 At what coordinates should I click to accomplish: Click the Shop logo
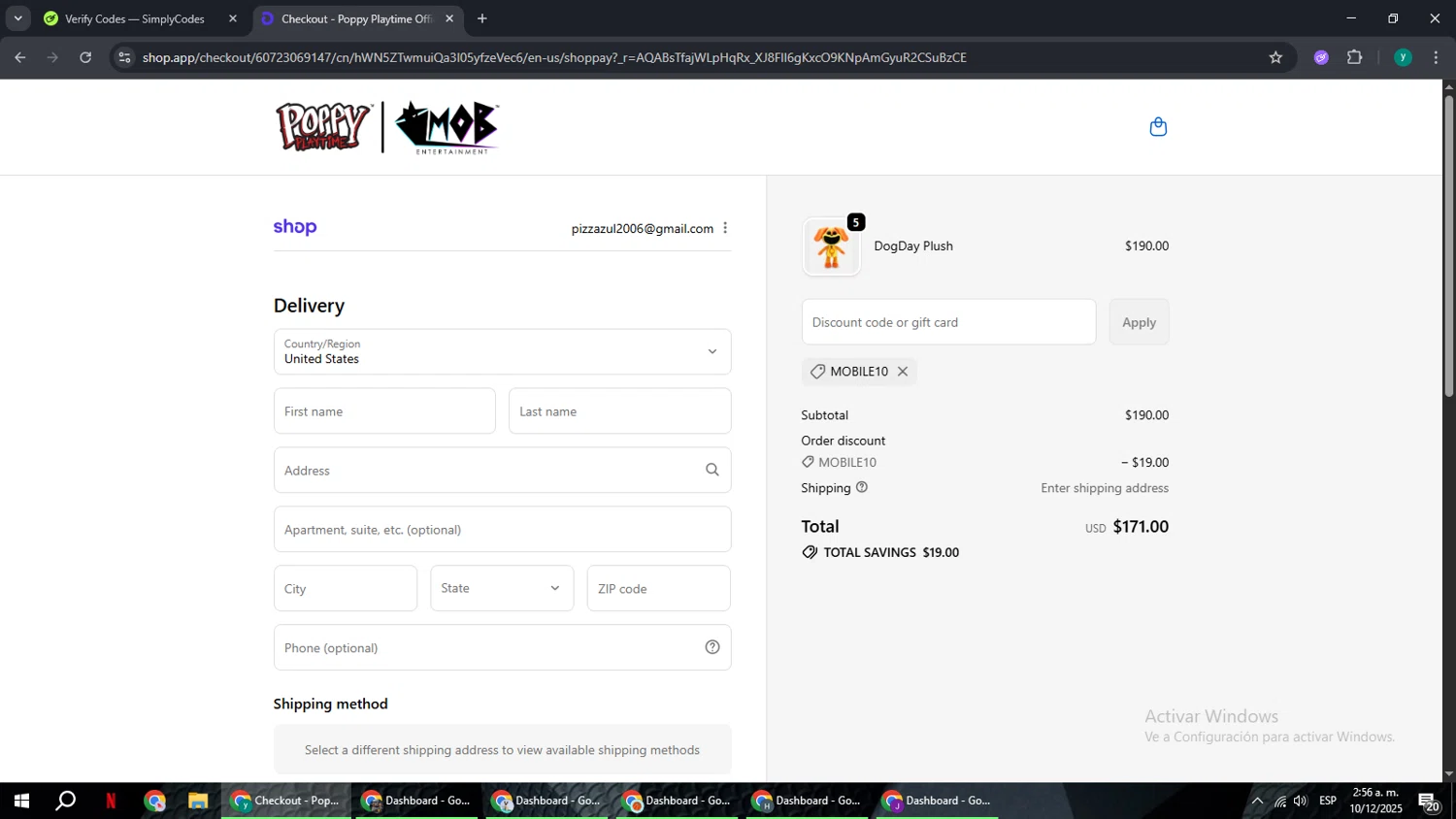click(x=295, y=227)
